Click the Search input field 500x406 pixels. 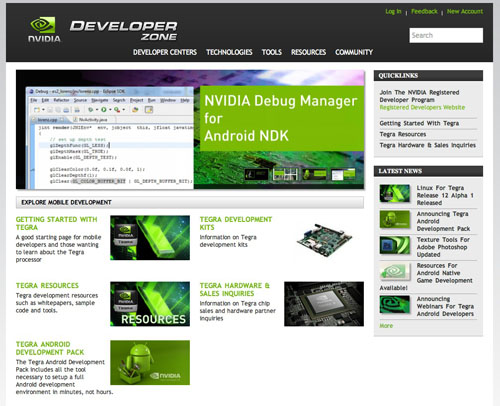(446, 35)
